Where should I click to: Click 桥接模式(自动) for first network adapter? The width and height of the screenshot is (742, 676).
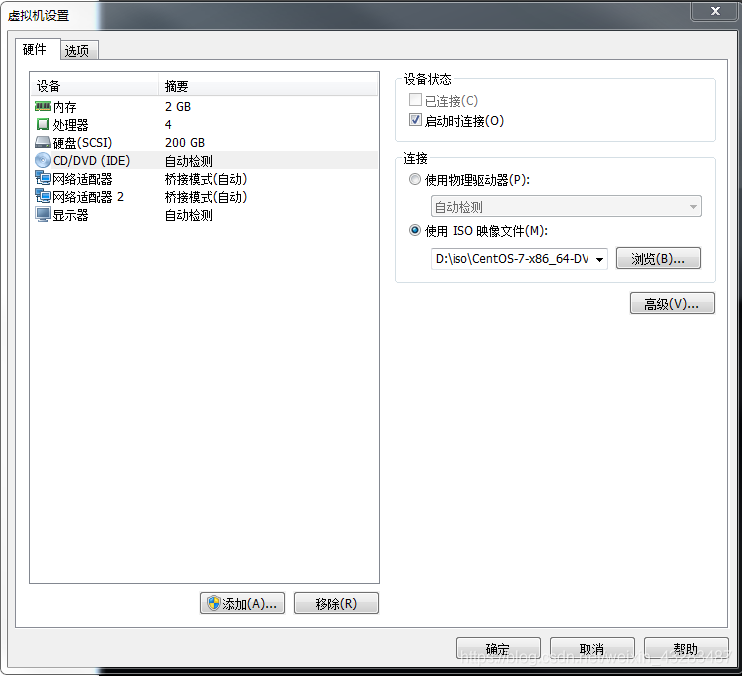click(x=206, y=179)
